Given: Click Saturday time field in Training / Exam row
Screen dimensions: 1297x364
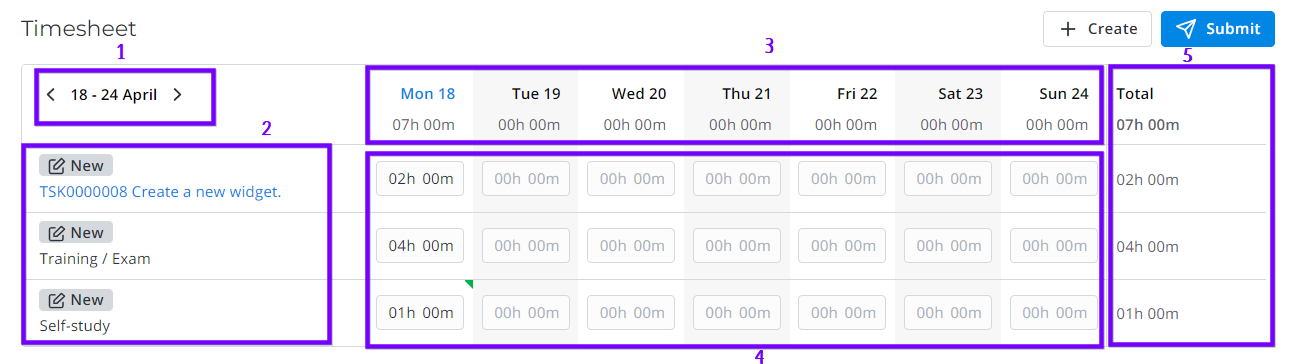Looking at the screenshot, I should pos(948,246).
